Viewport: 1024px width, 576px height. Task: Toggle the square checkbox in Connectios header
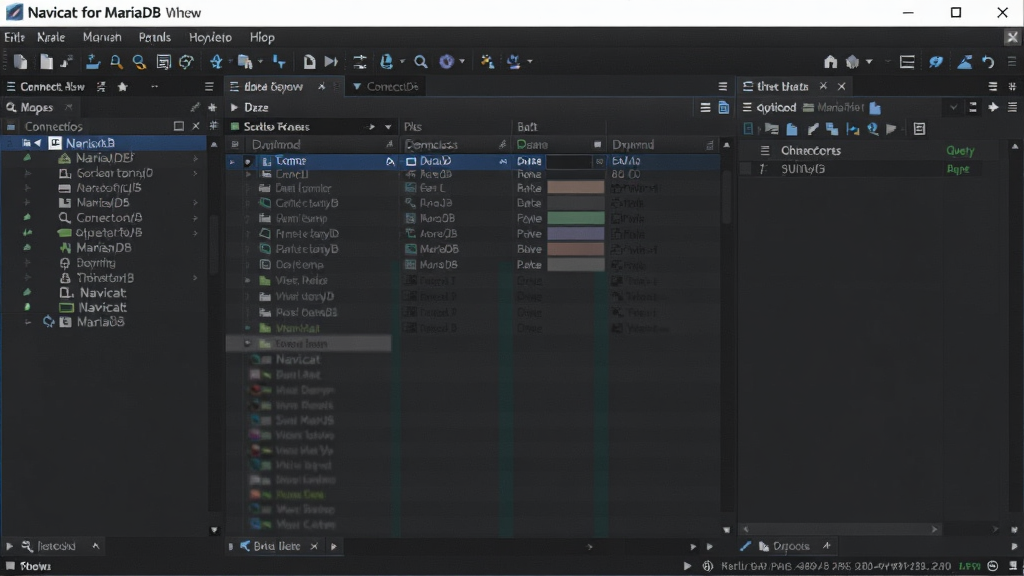(178, 126)
